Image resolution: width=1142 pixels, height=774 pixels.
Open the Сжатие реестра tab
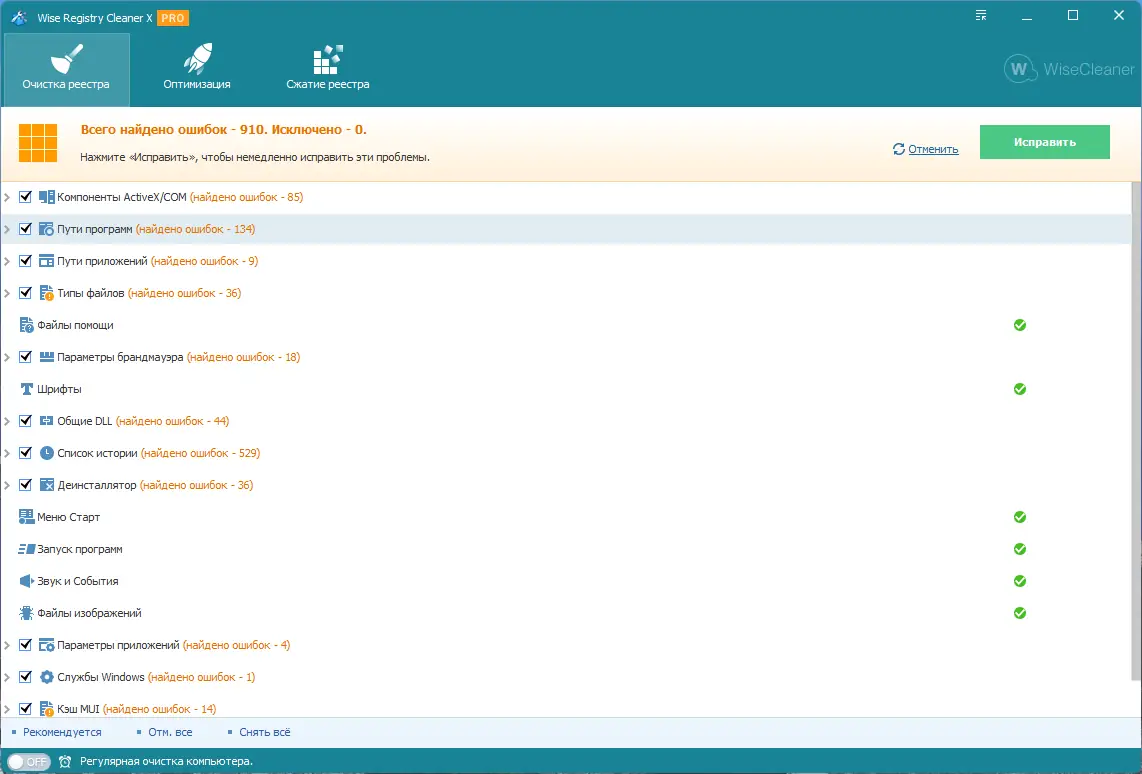tap(328, 70)
